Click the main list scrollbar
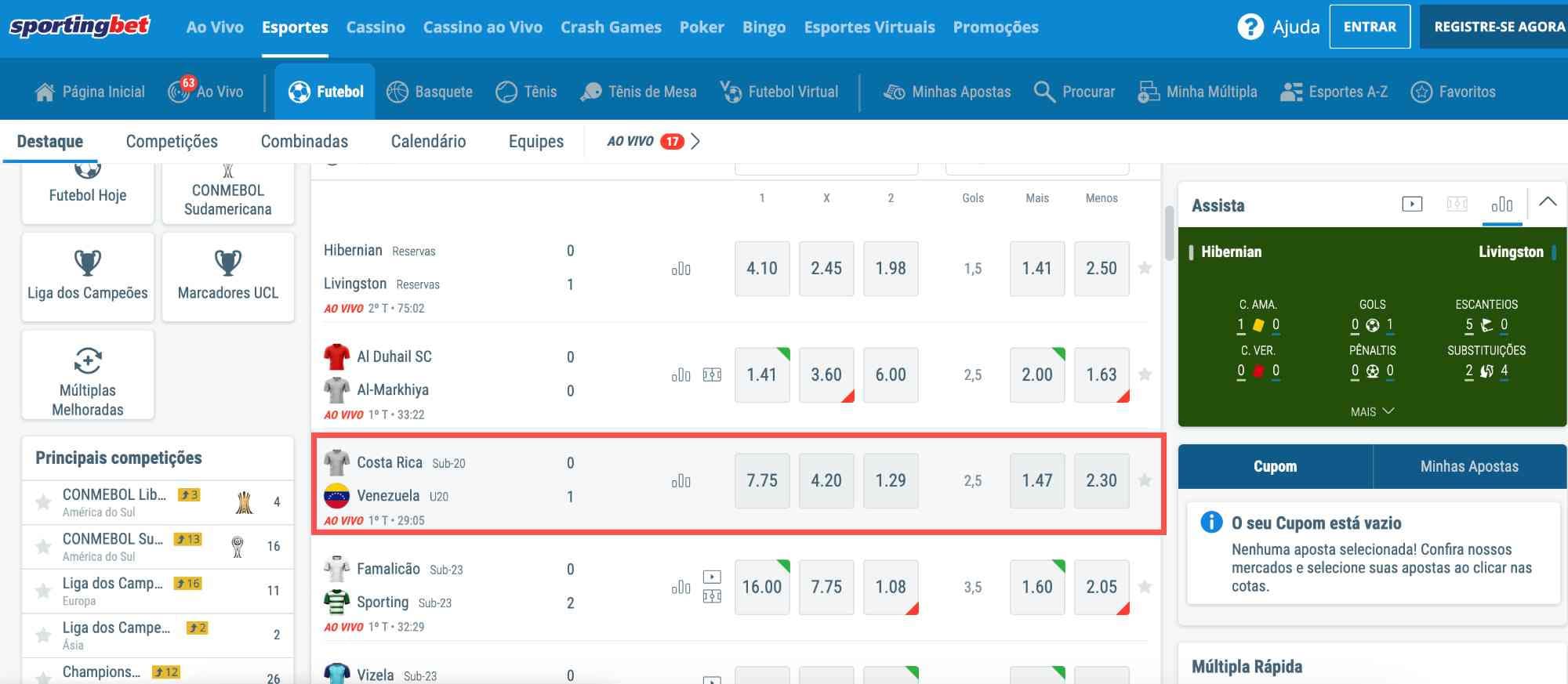 [1170, 233]
